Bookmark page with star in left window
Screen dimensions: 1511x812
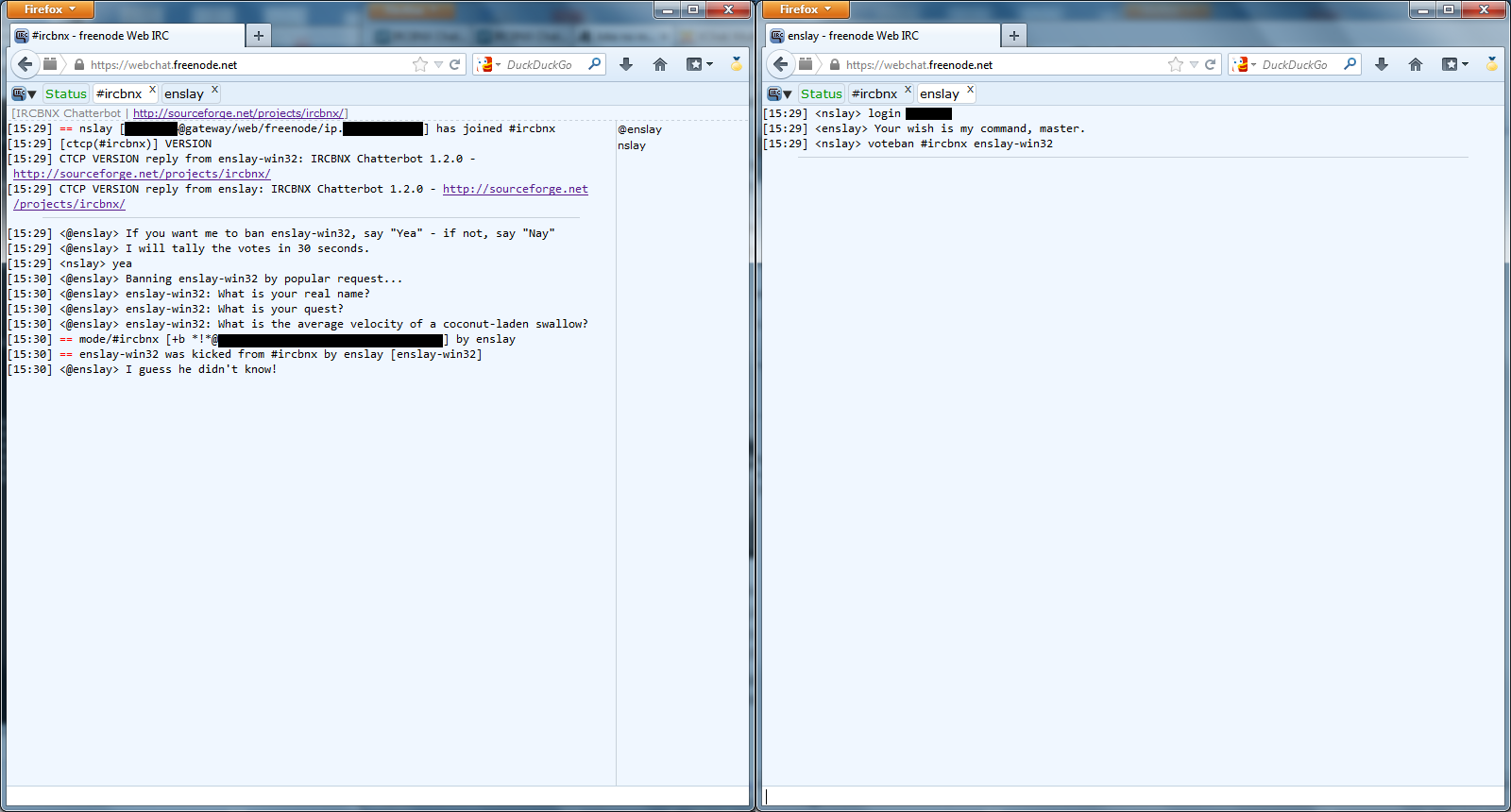tap(420, 64)
